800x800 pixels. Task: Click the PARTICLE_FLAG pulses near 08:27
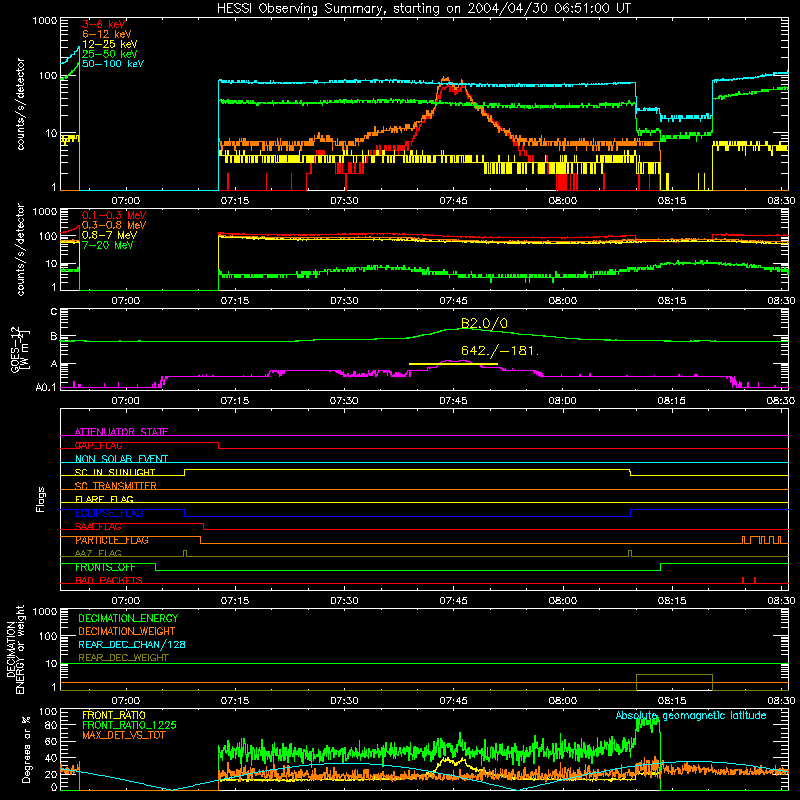(761, 540)
